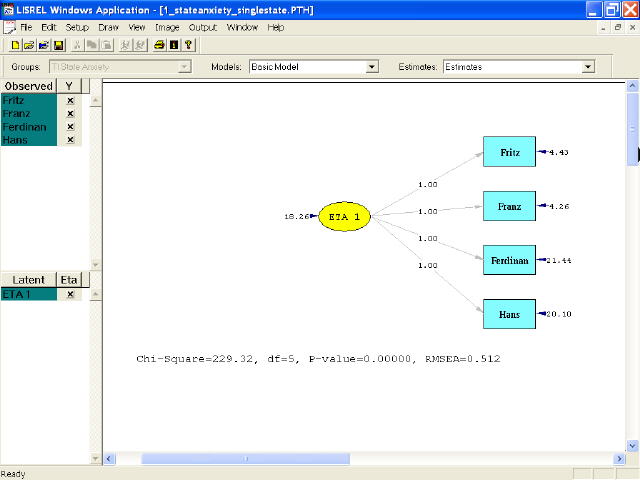Toggle the Y checkbox for Ferdinan

[x=70, y=127]
